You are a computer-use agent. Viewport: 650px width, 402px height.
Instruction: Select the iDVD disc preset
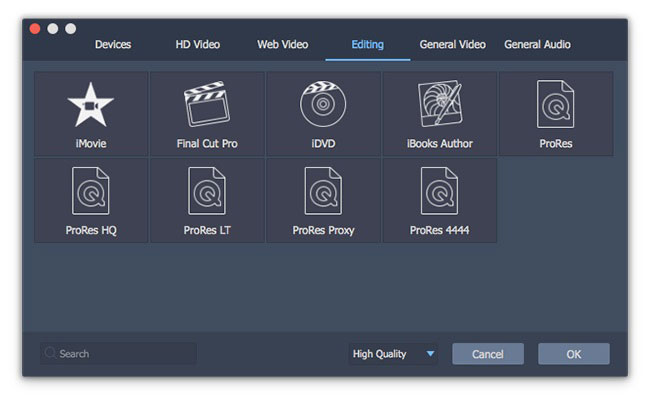click(323, 104)
